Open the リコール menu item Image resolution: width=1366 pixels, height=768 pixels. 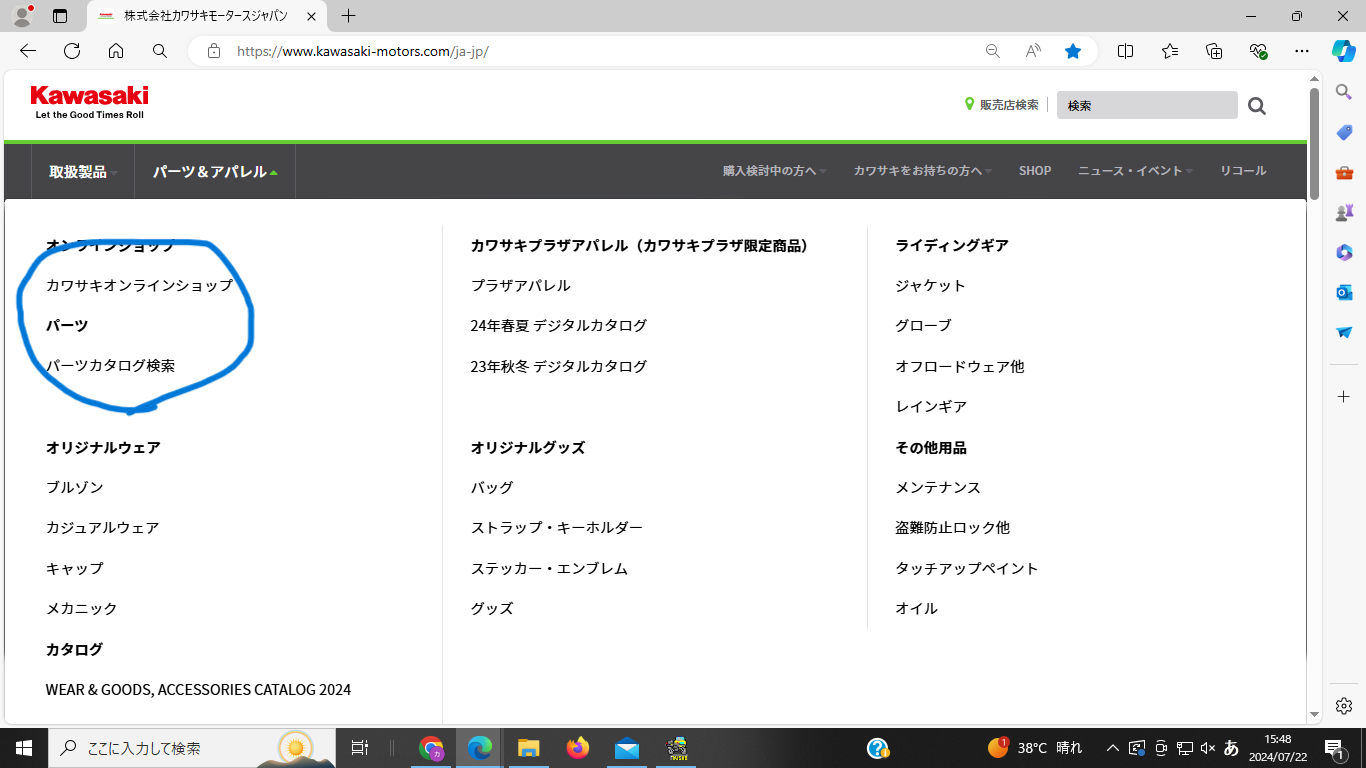[1243, 171]
